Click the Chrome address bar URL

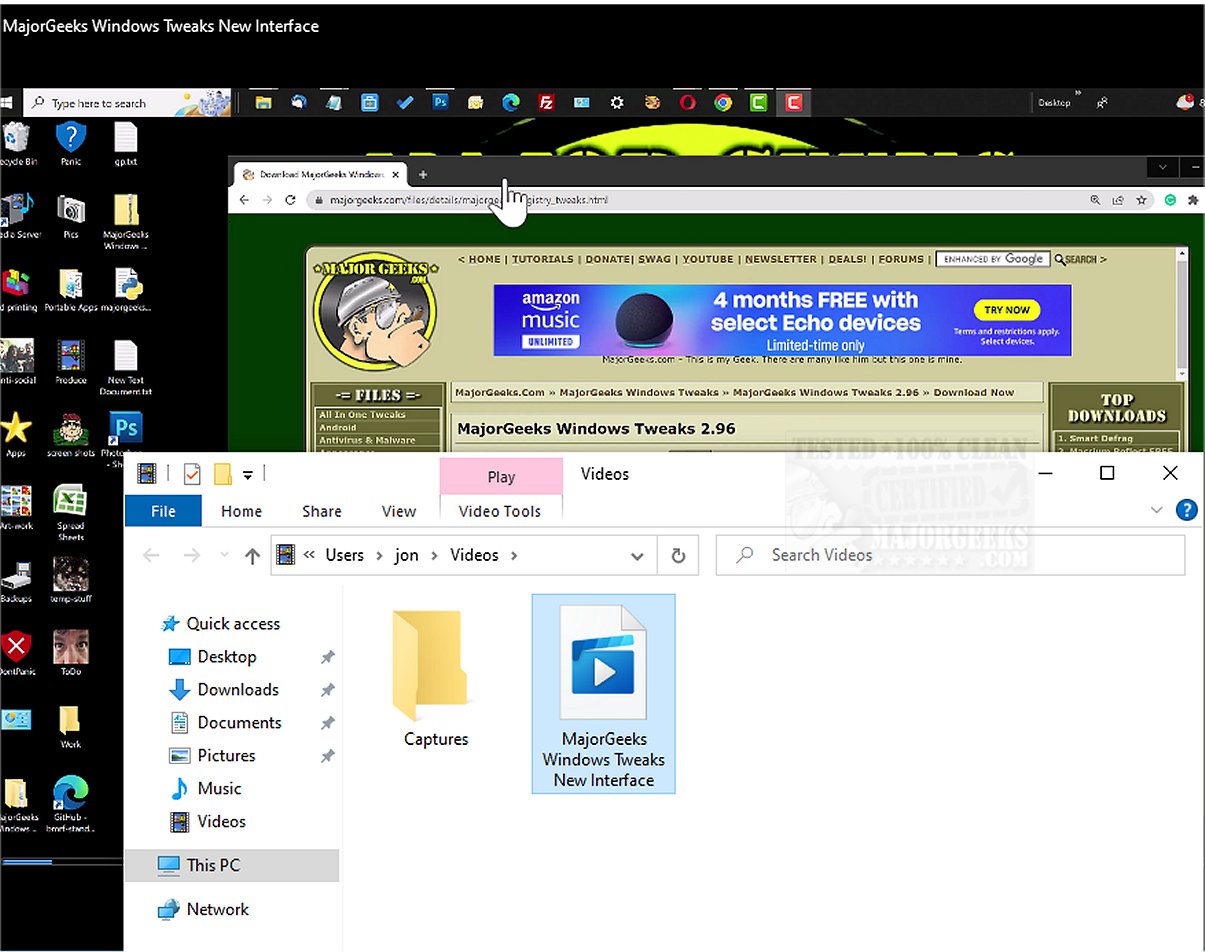pos(468,200)
